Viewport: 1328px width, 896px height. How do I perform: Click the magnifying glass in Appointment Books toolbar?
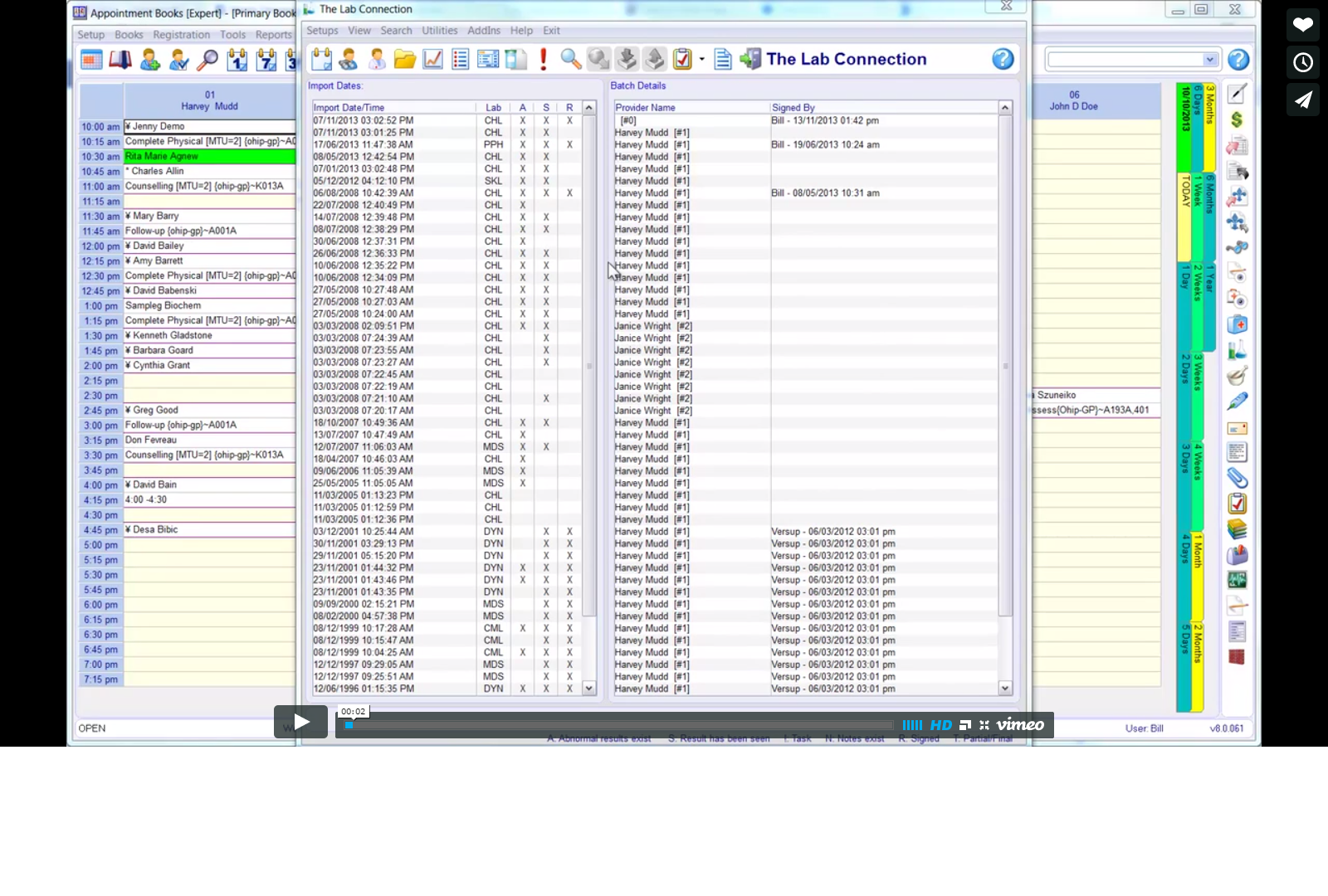(207, 60)
